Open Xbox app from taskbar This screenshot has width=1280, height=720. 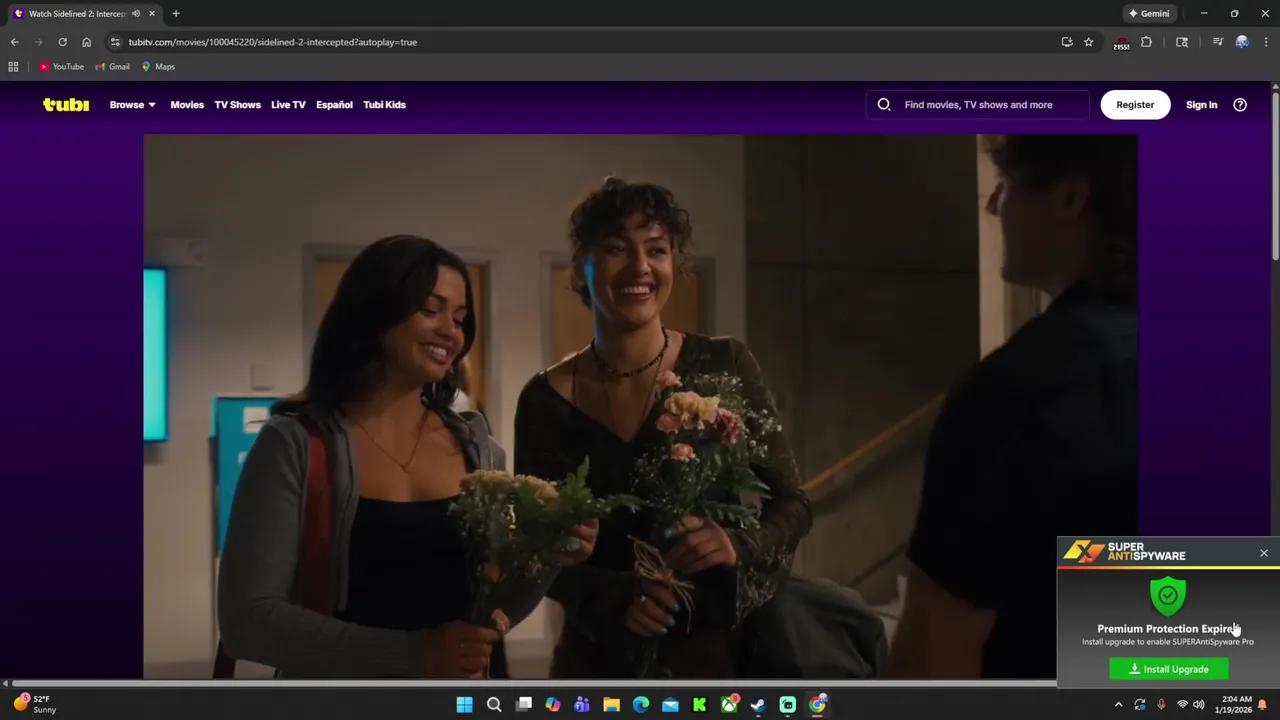tap(730, 705)
